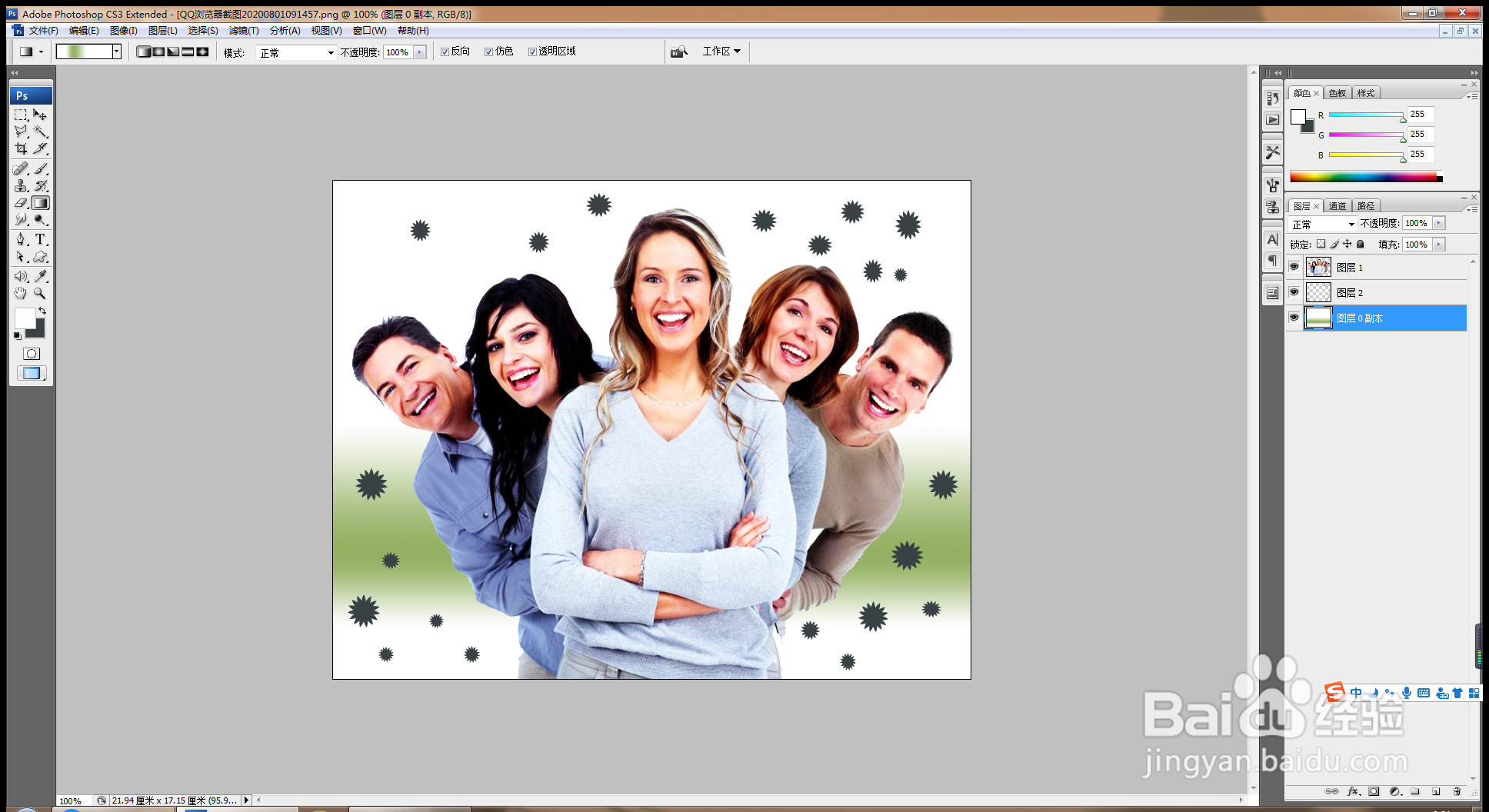This screenshot has width=1489, height=812.
Task: Select the History Brush tool
Action: 41,185
